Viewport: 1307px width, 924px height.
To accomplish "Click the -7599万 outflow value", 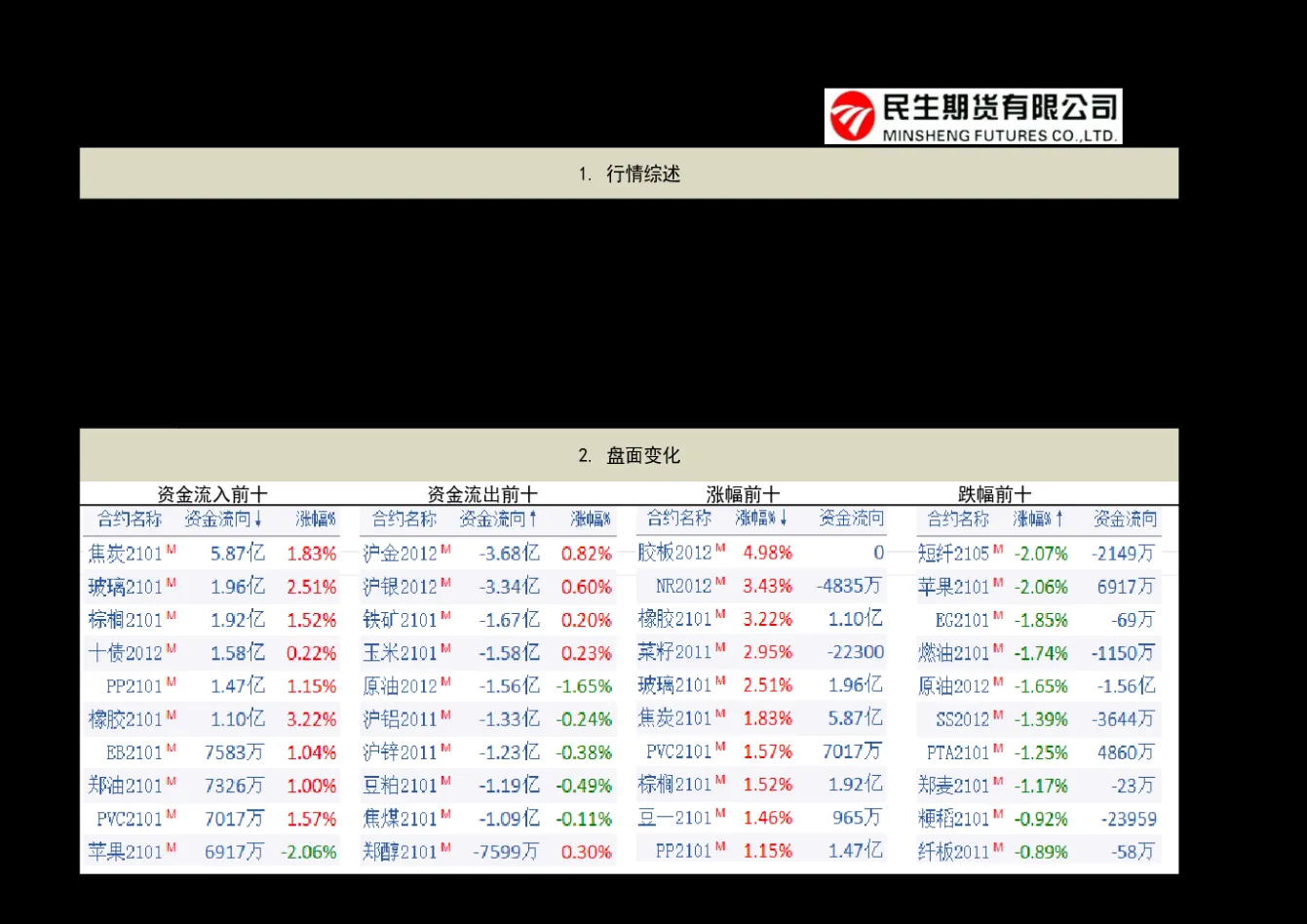I will point(506,852).
